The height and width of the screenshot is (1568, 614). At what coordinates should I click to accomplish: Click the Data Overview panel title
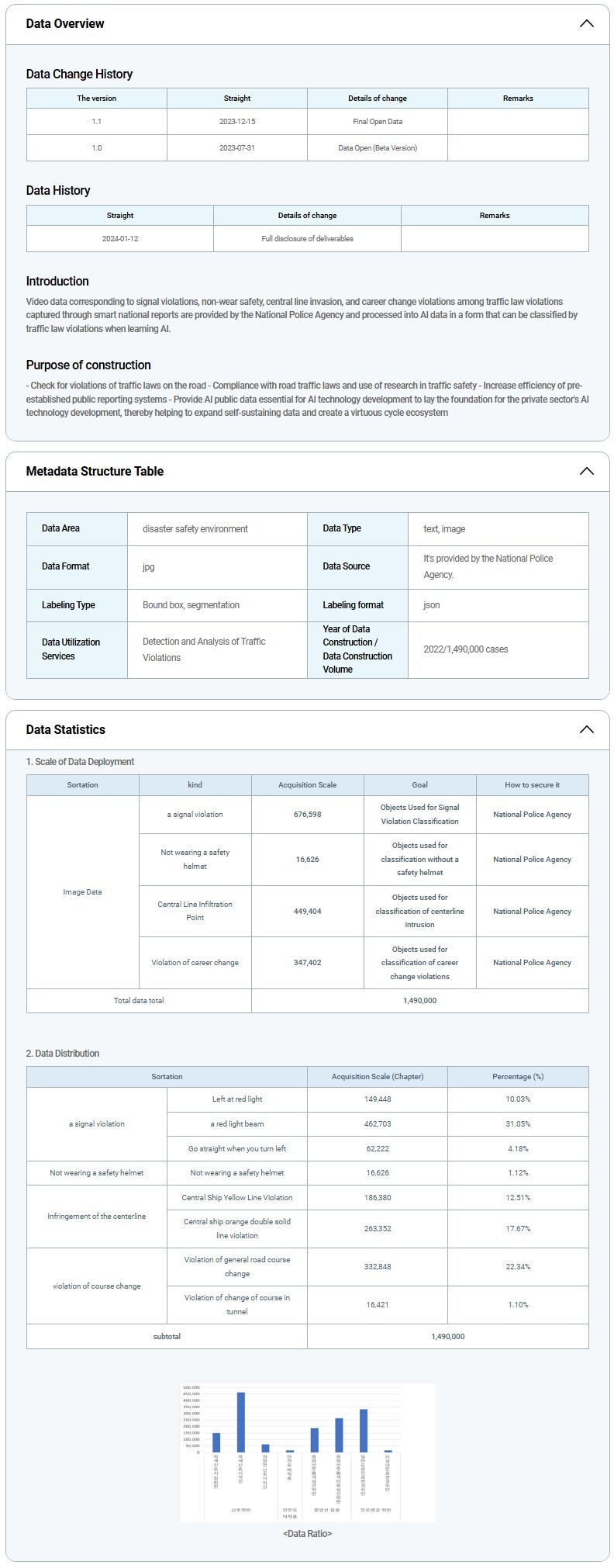65,23
